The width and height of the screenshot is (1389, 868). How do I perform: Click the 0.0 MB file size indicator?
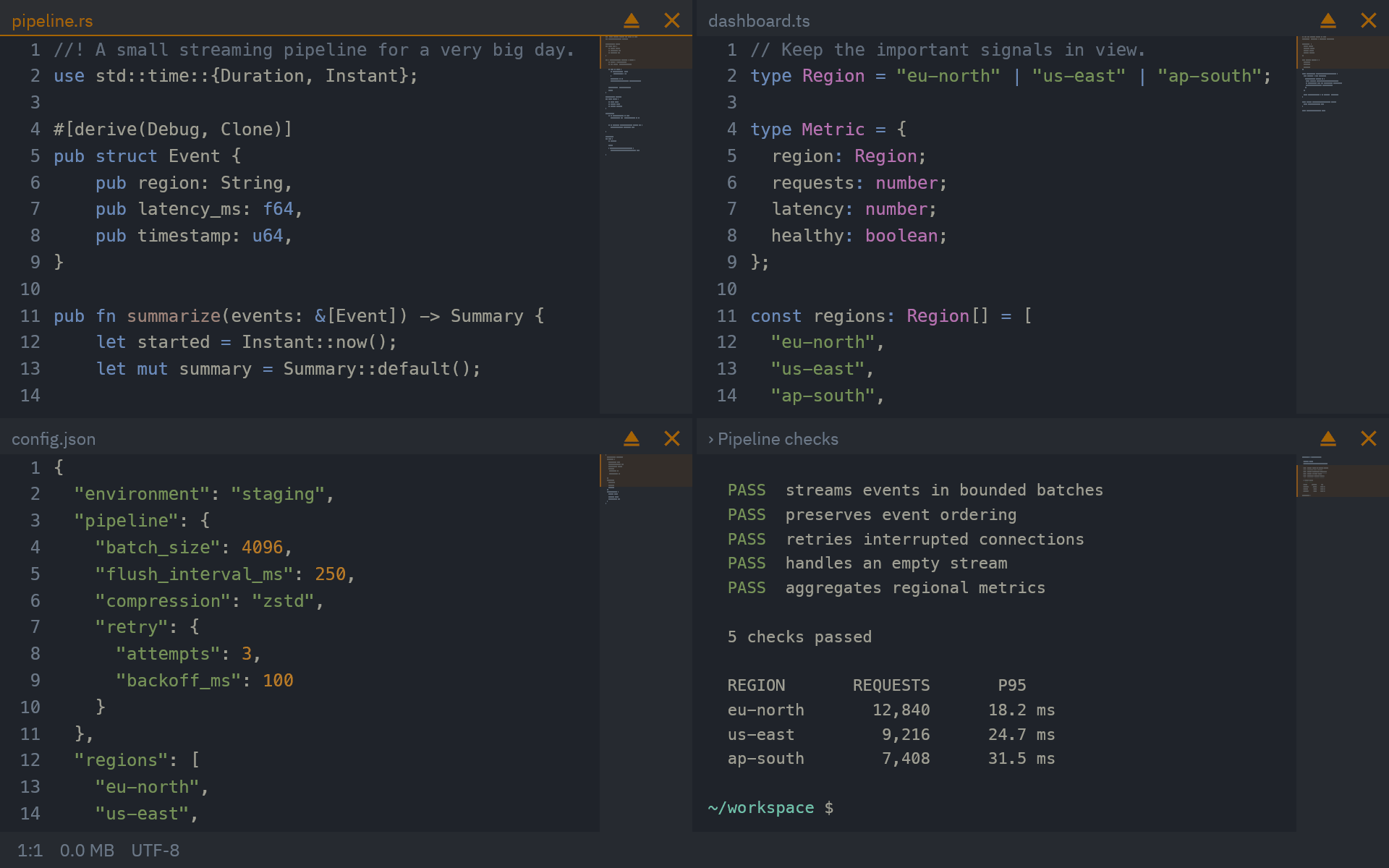pyautogui.click(x=87, y=851)
